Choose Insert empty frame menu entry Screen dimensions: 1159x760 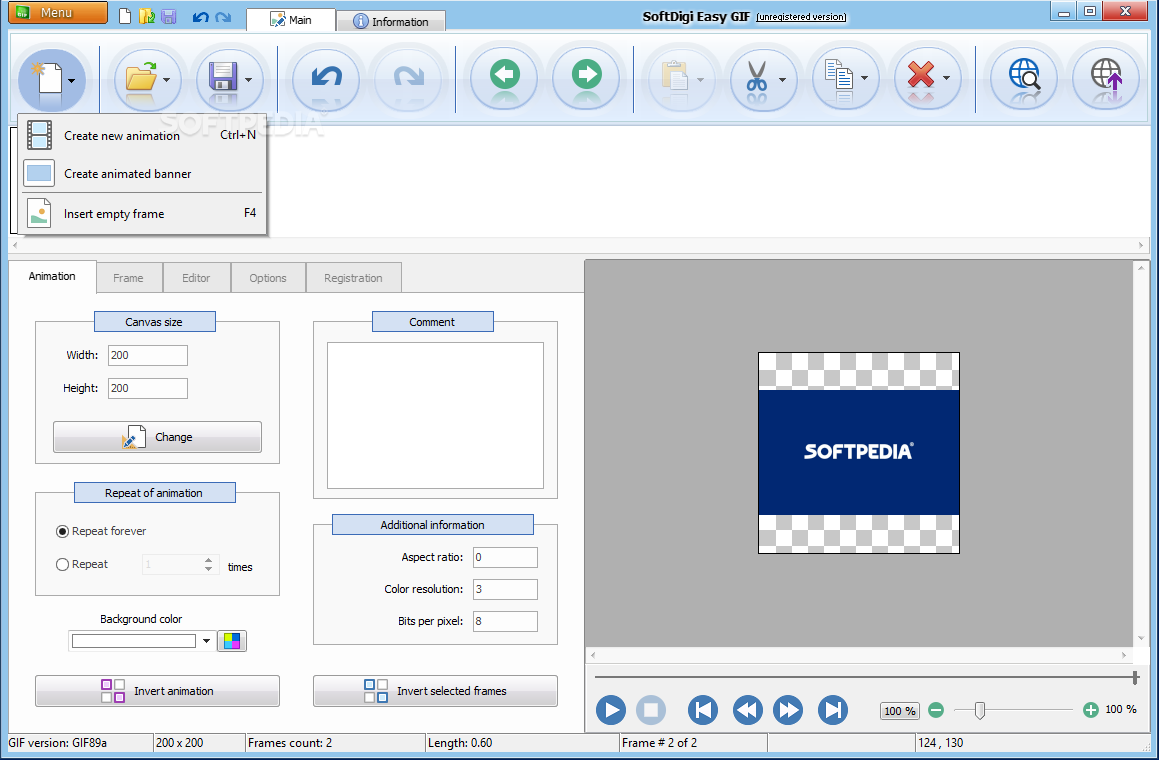point(142,214)
